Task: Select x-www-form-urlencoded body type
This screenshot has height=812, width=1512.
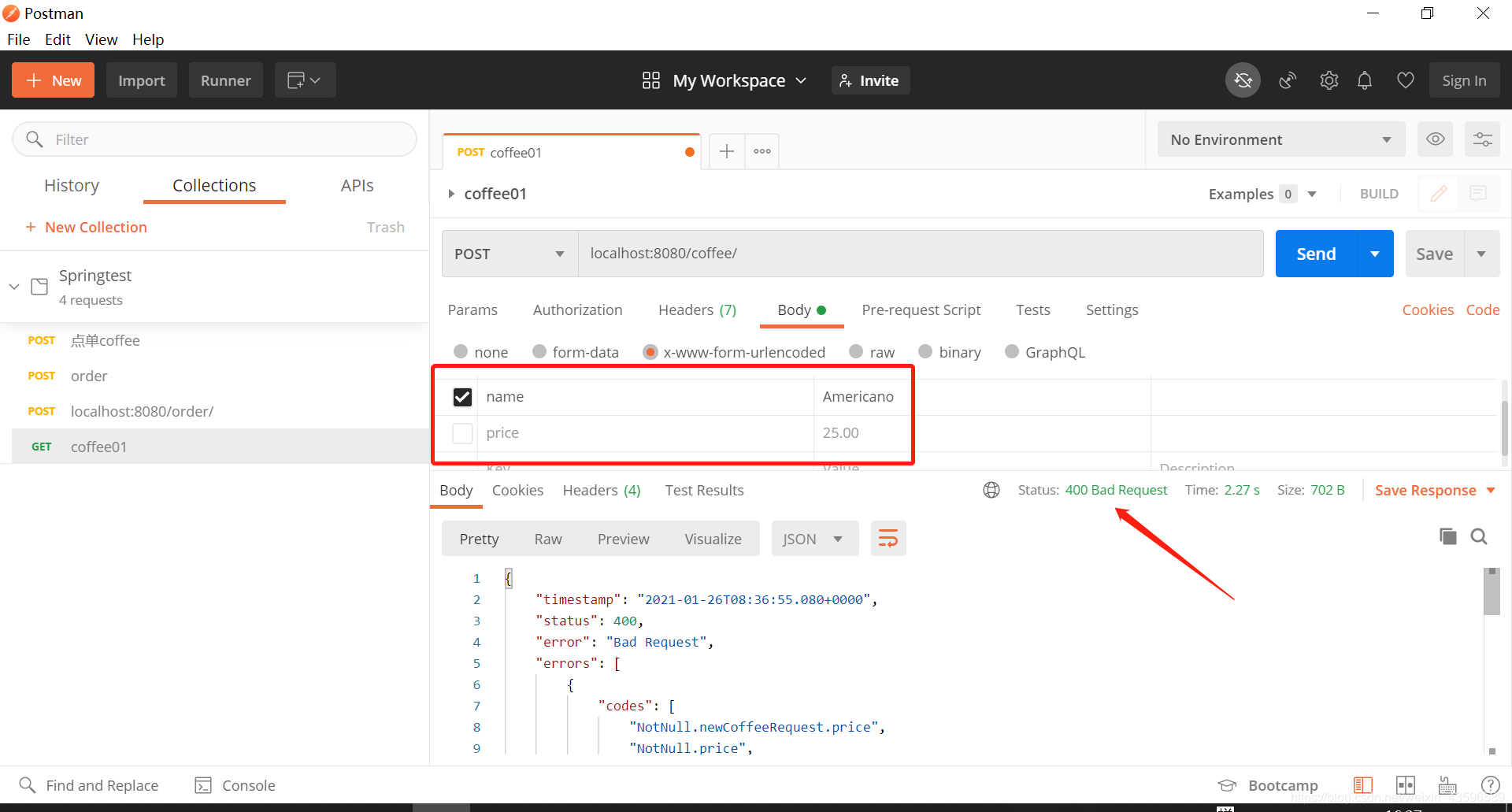Action: tap(650, 351)
